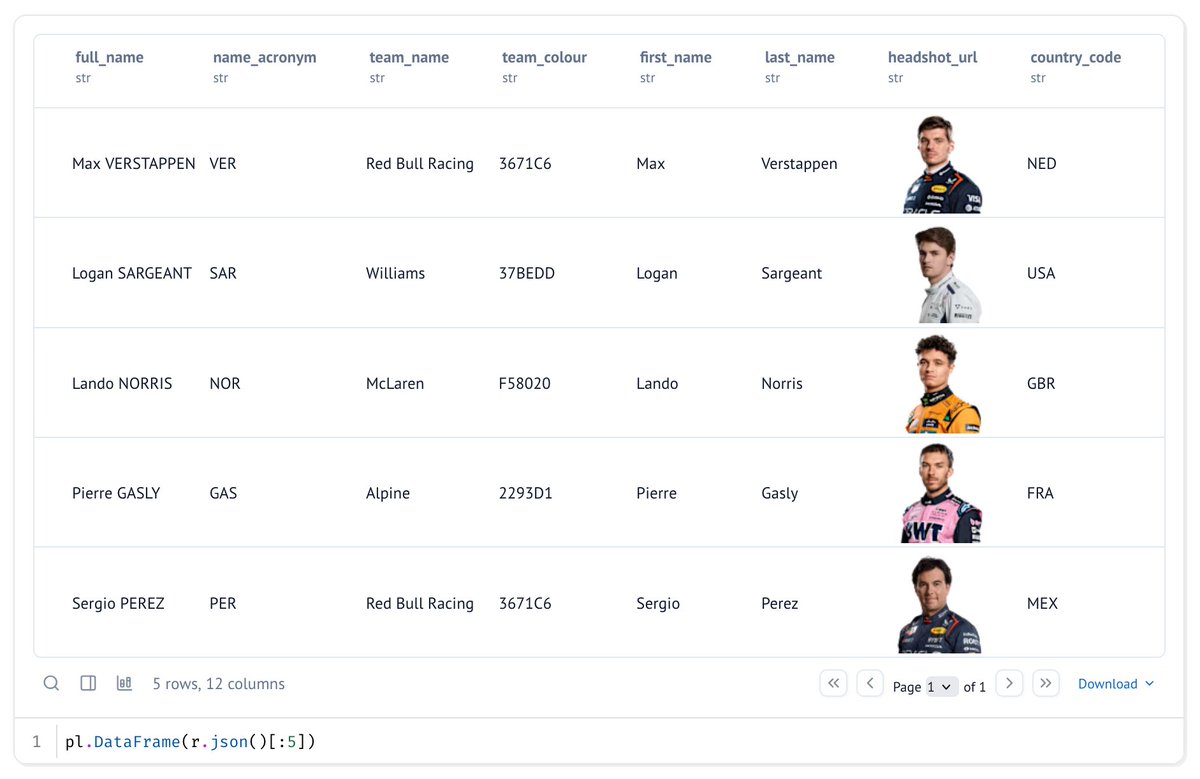Click the last name cell 'Sargeant'

click(x=792, y=273)
